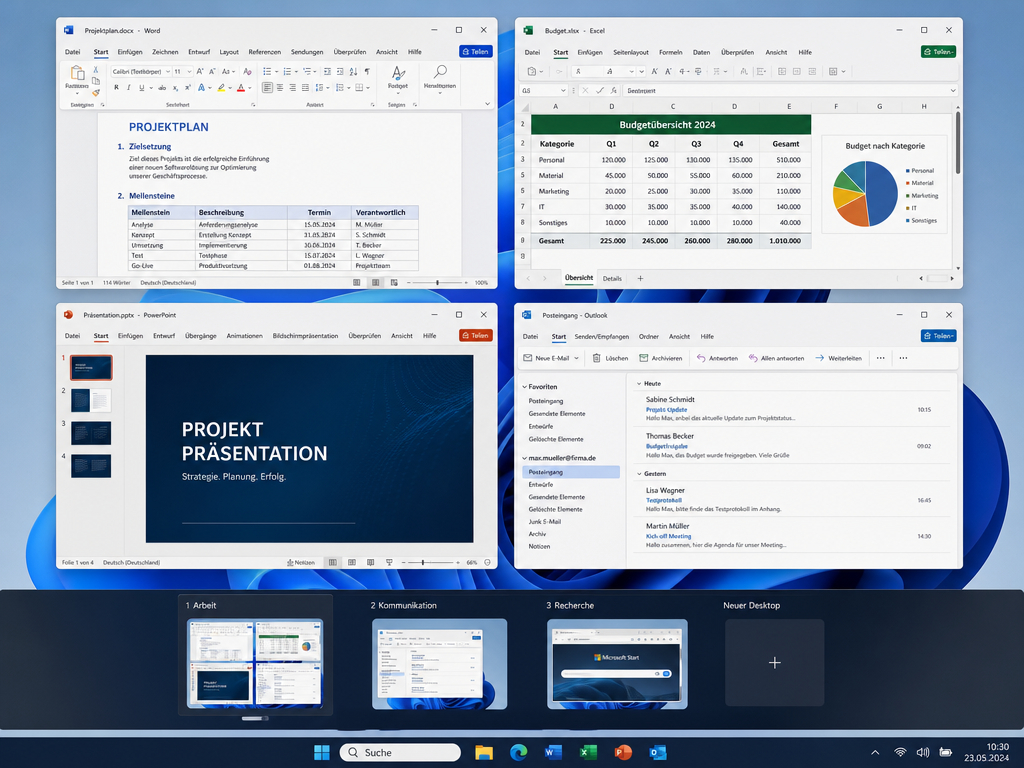Open the Übergänge tab in PowerPoint

(x=200, y=336)
